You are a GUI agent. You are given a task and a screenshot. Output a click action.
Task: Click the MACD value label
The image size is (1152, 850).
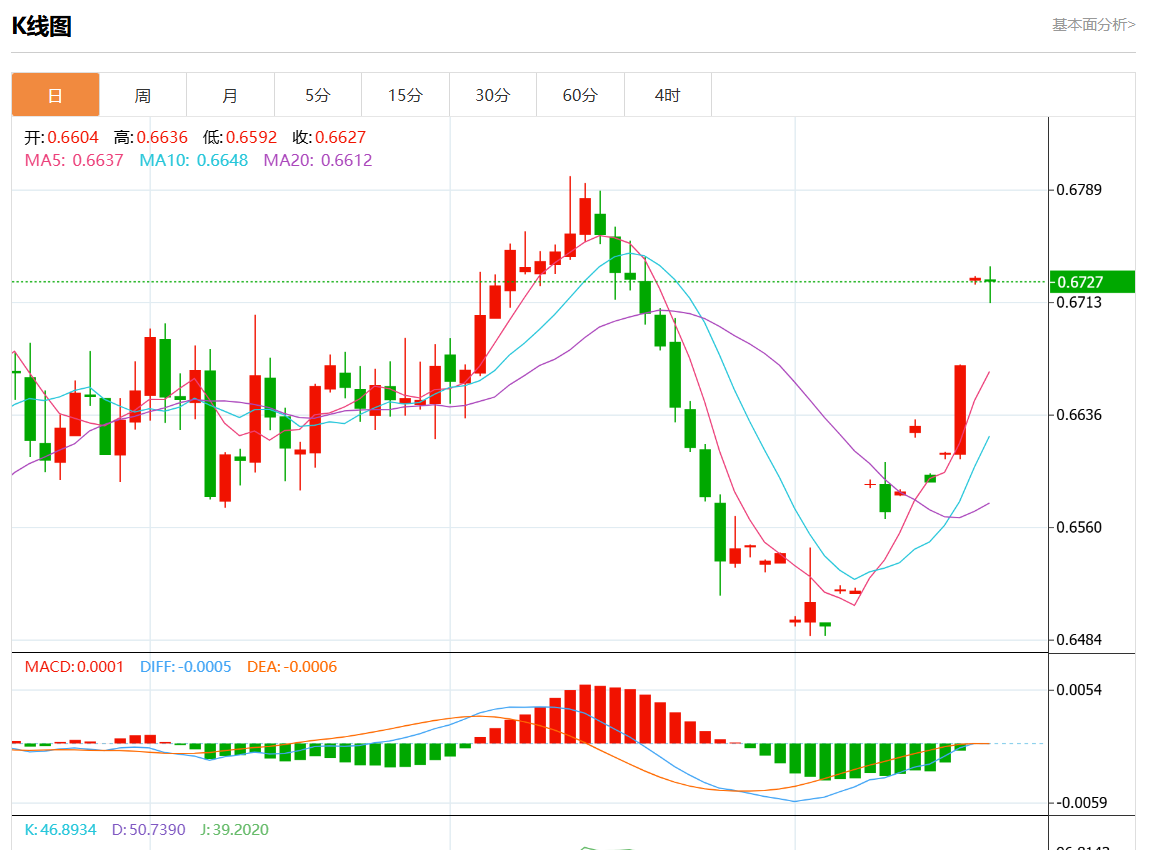point(74,666)
